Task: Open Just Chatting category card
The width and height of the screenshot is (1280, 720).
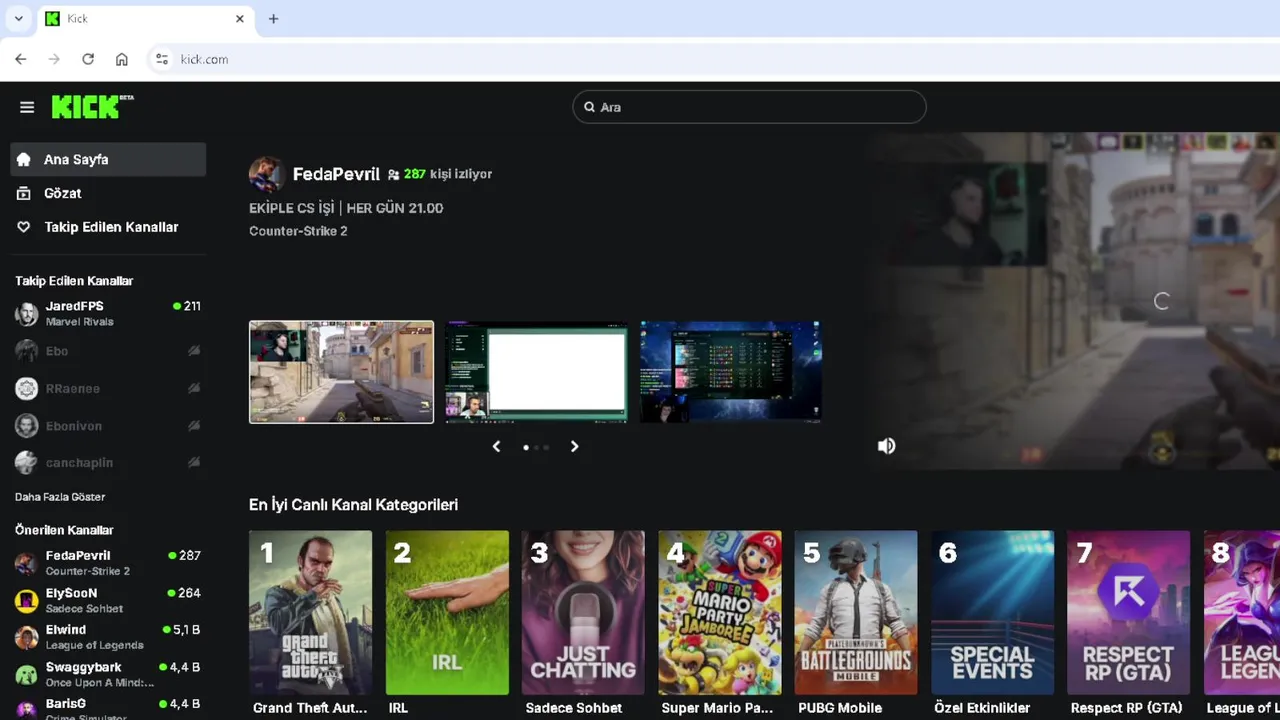Action: pos(583,612)
